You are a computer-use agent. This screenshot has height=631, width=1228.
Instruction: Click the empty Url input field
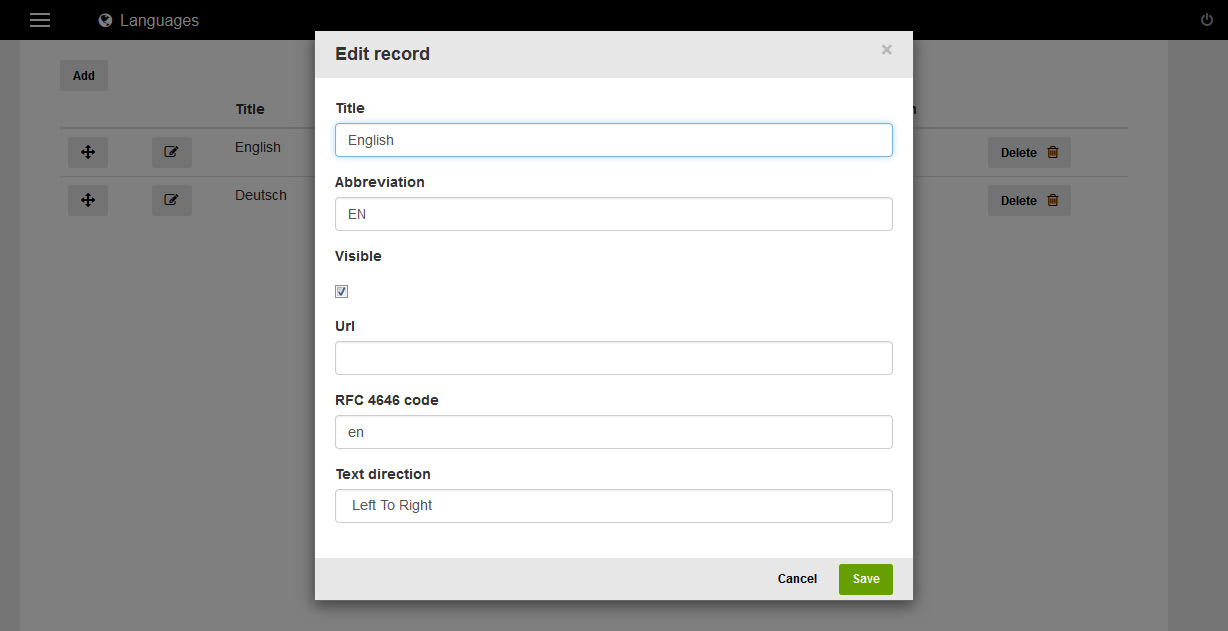coord(613,358)
